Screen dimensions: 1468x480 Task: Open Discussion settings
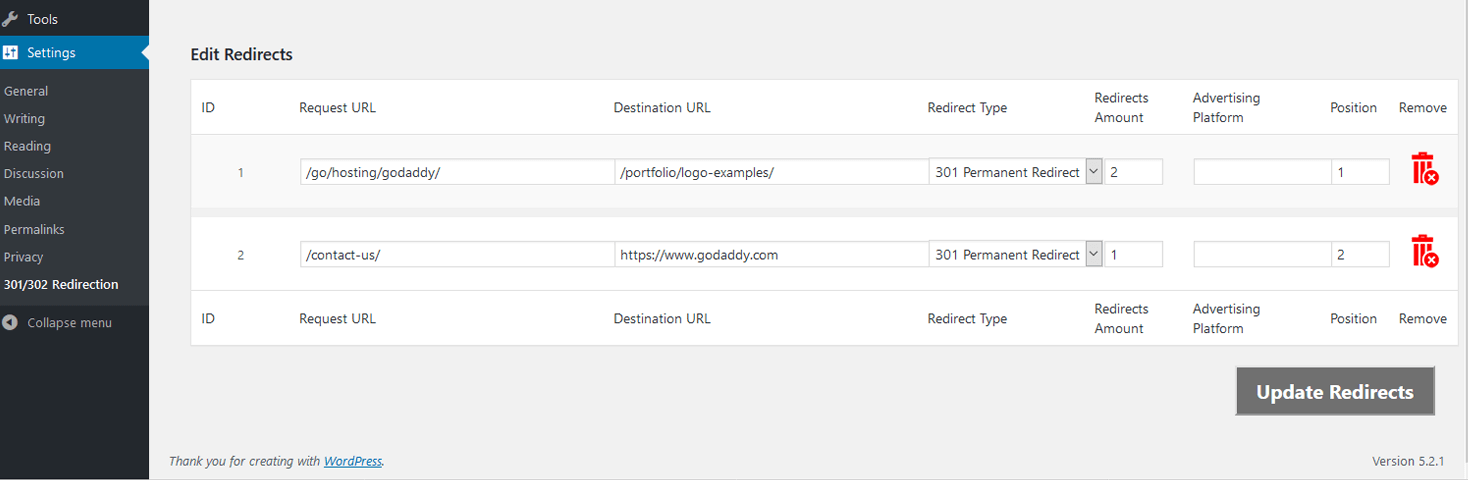click(34, 174)
